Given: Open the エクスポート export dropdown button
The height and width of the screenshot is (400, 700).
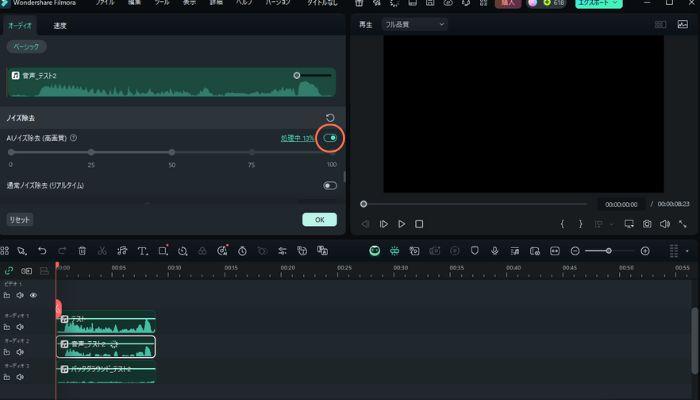Looking at the screenshot, I should tap(599, 4).
